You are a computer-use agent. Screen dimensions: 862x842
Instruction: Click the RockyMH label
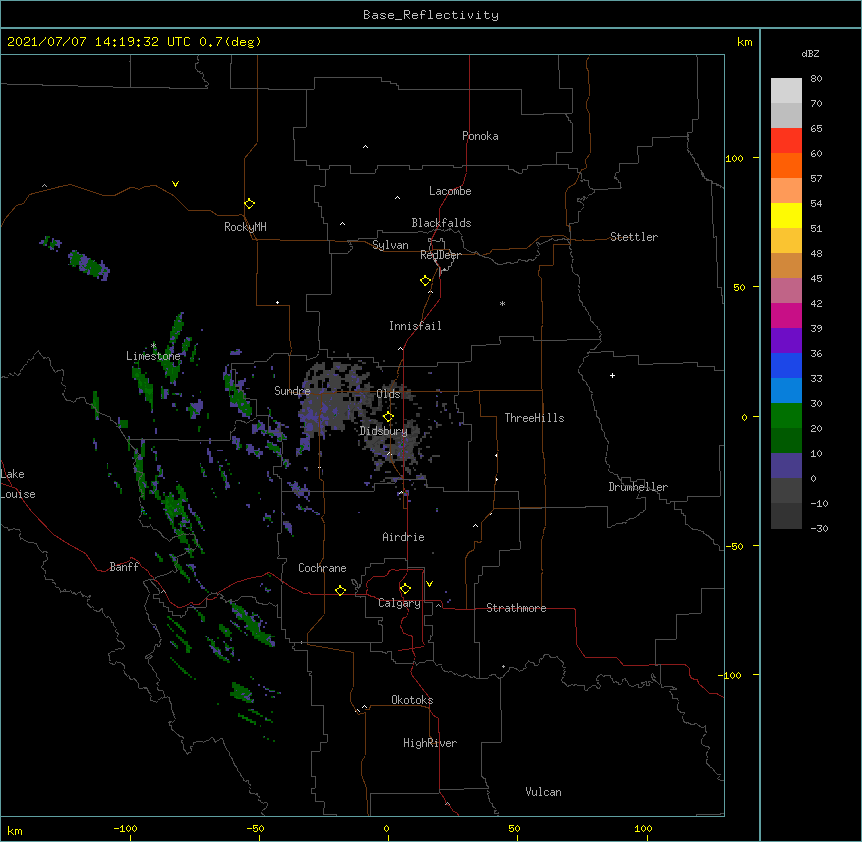tap(245, 227)
